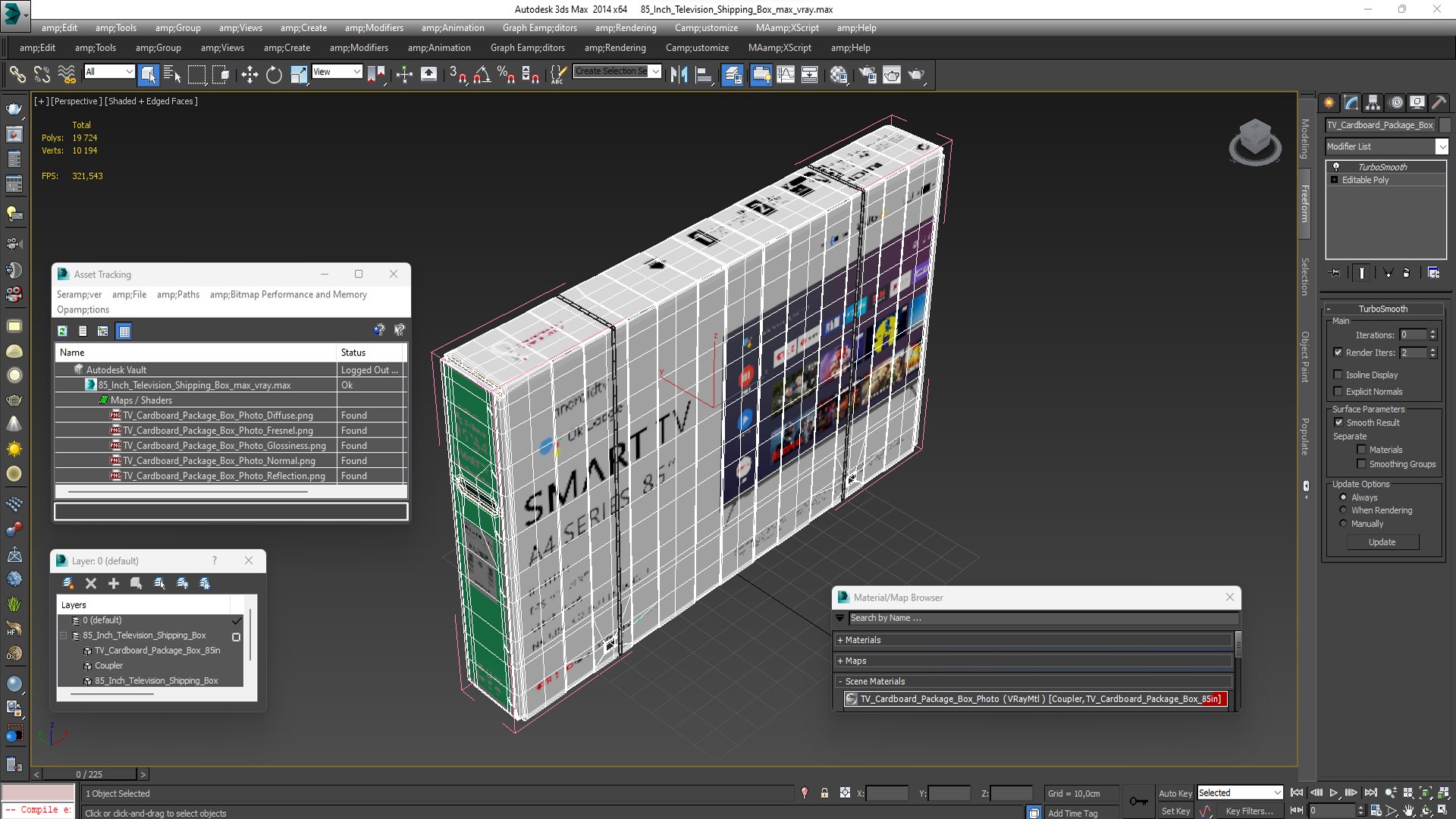1456x819 pixels.
Task: Open the Graph Editors menu in the top menu row
Action: coord(540,28)
